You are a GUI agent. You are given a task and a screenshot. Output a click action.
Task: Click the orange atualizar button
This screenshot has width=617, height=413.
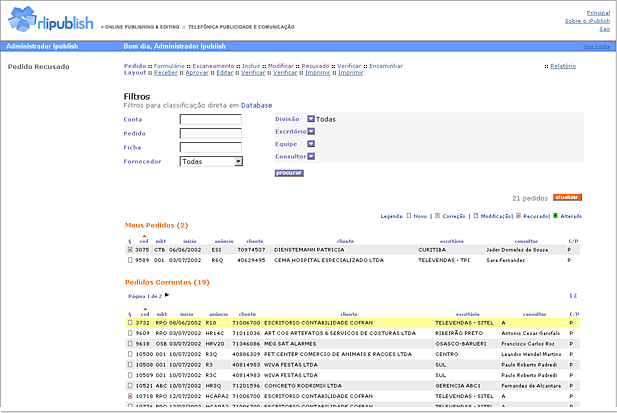tap(567, 197)
